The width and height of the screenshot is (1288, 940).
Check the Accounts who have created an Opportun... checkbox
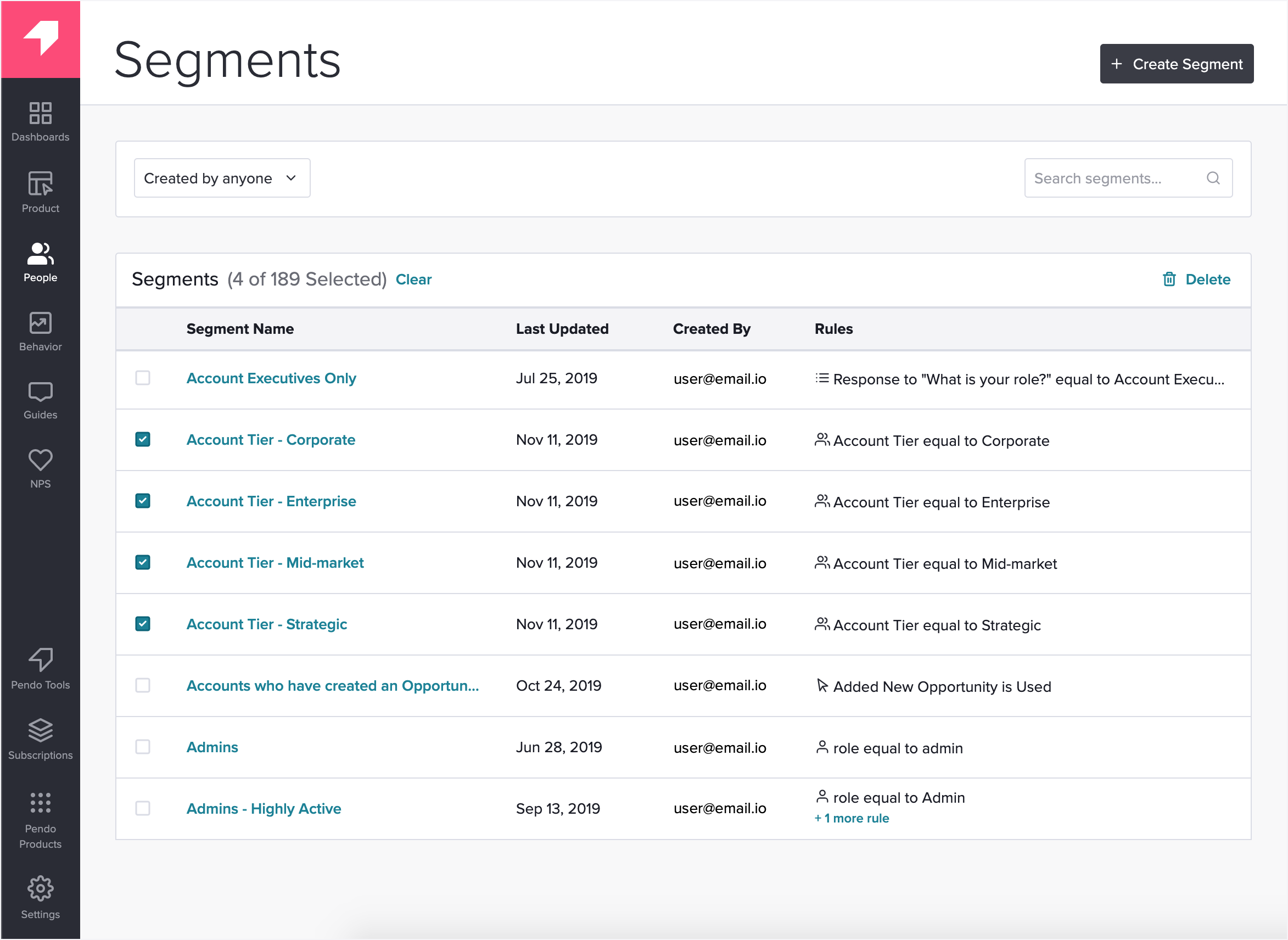click(143, 686)
